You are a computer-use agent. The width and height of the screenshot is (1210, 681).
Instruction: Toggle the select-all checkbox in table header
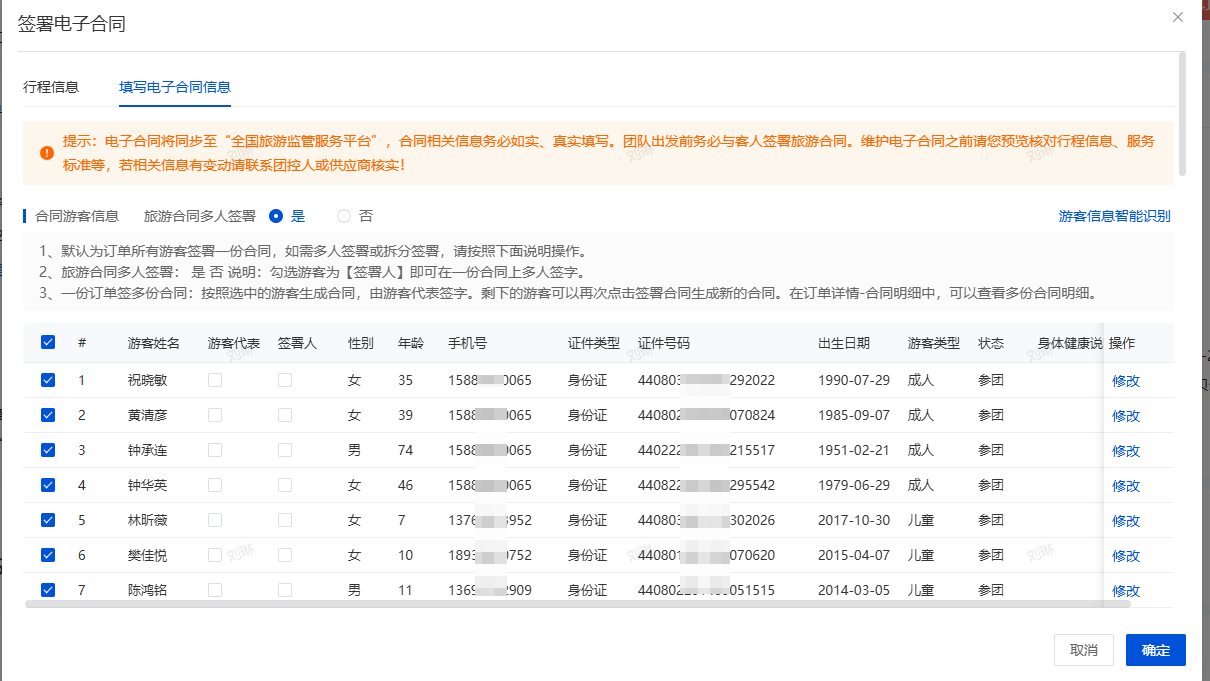click(48, 343)
